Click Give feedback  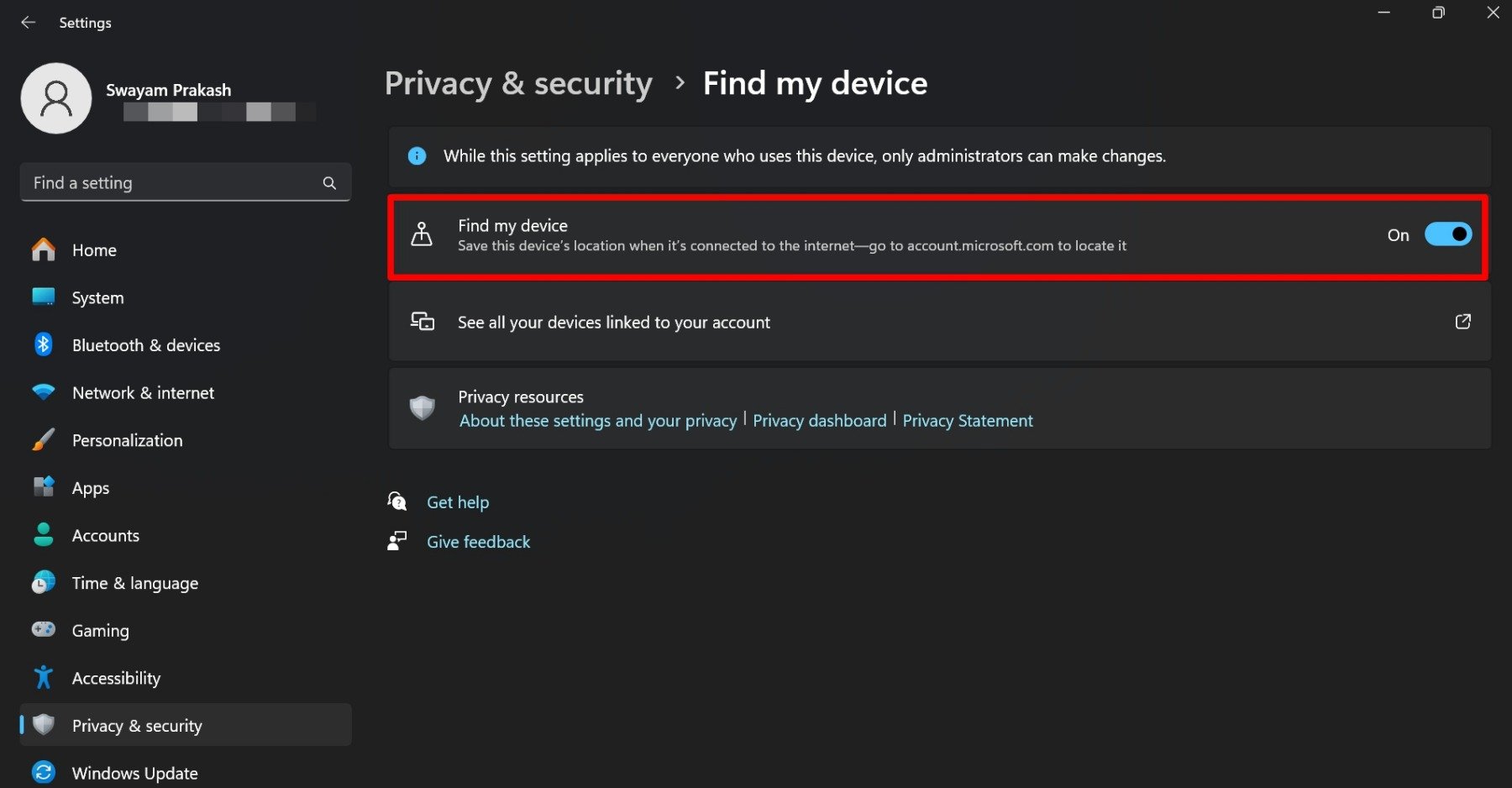pyautogui.click(x=478, y=541)
